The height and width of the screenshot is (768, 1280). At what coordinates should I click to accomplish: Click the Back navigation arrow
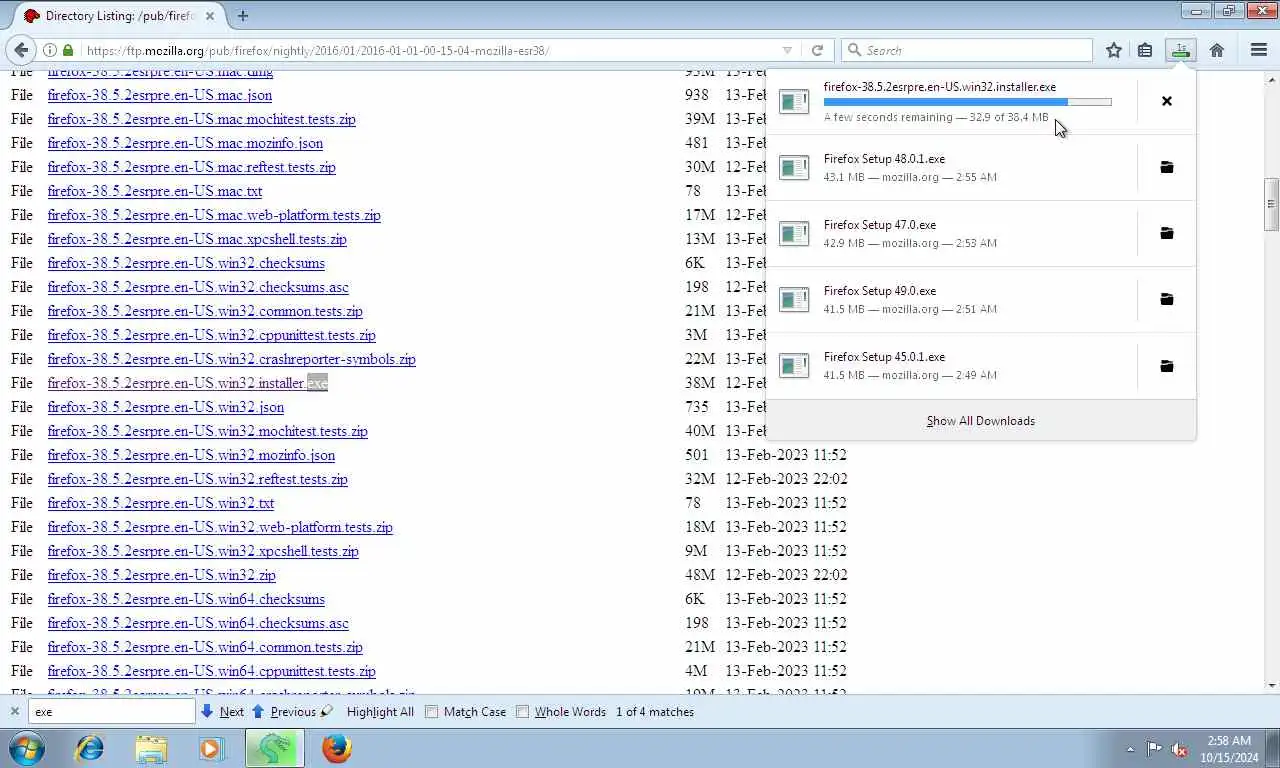(x=21, y=50)
